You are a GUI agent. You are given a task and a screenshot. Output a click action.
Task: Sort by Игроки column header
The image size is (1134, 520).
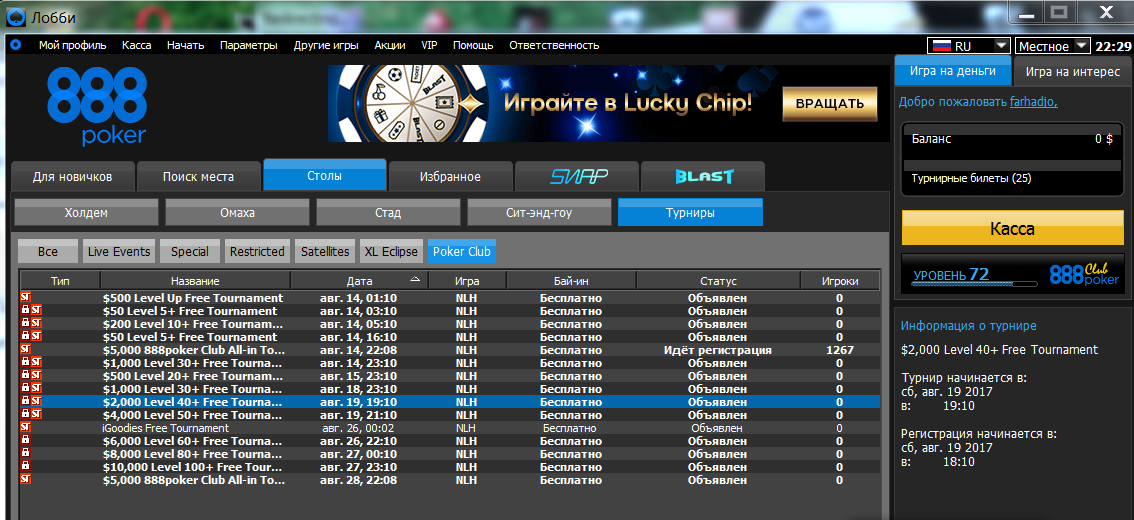click(840, 281)
